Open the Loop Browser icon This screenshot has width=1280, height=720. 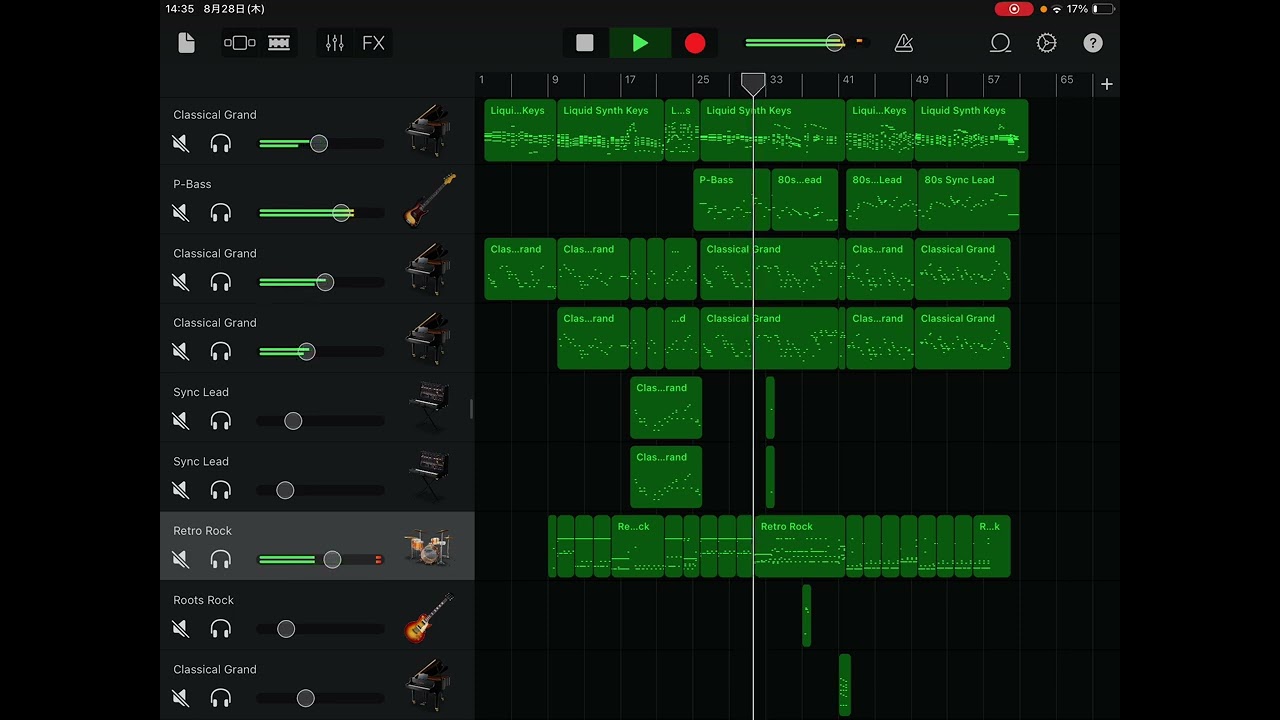click(1000, 43)
